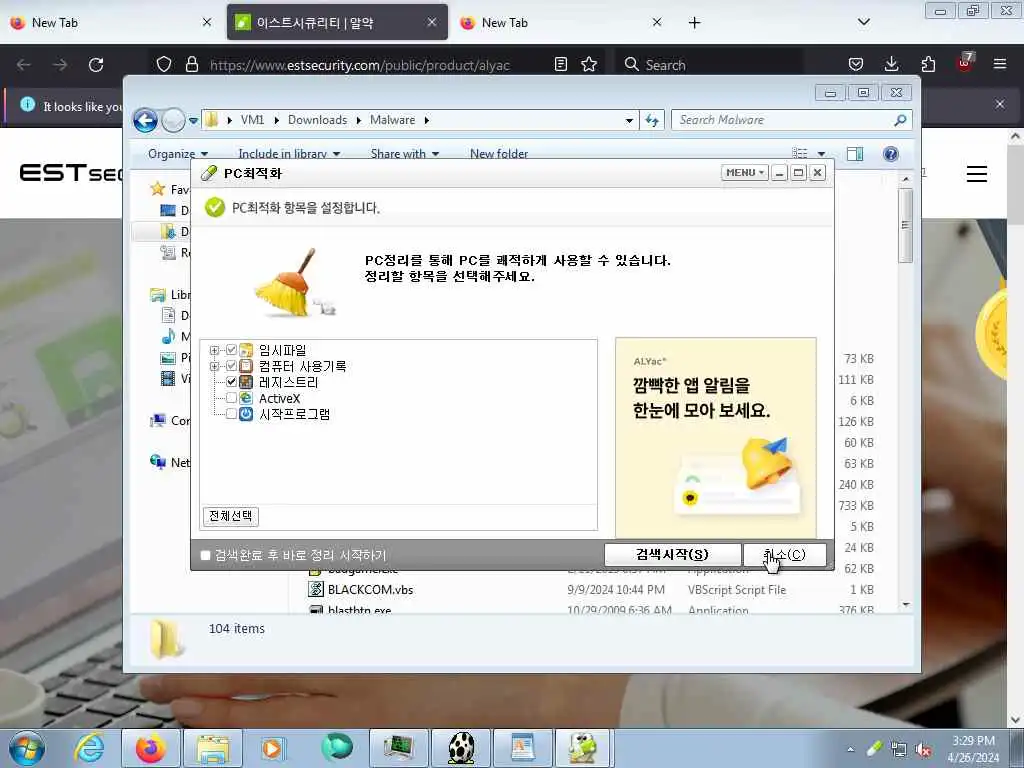
Task: Toggle the Explorer preview pane icon
Action: [x=855, y=153]
